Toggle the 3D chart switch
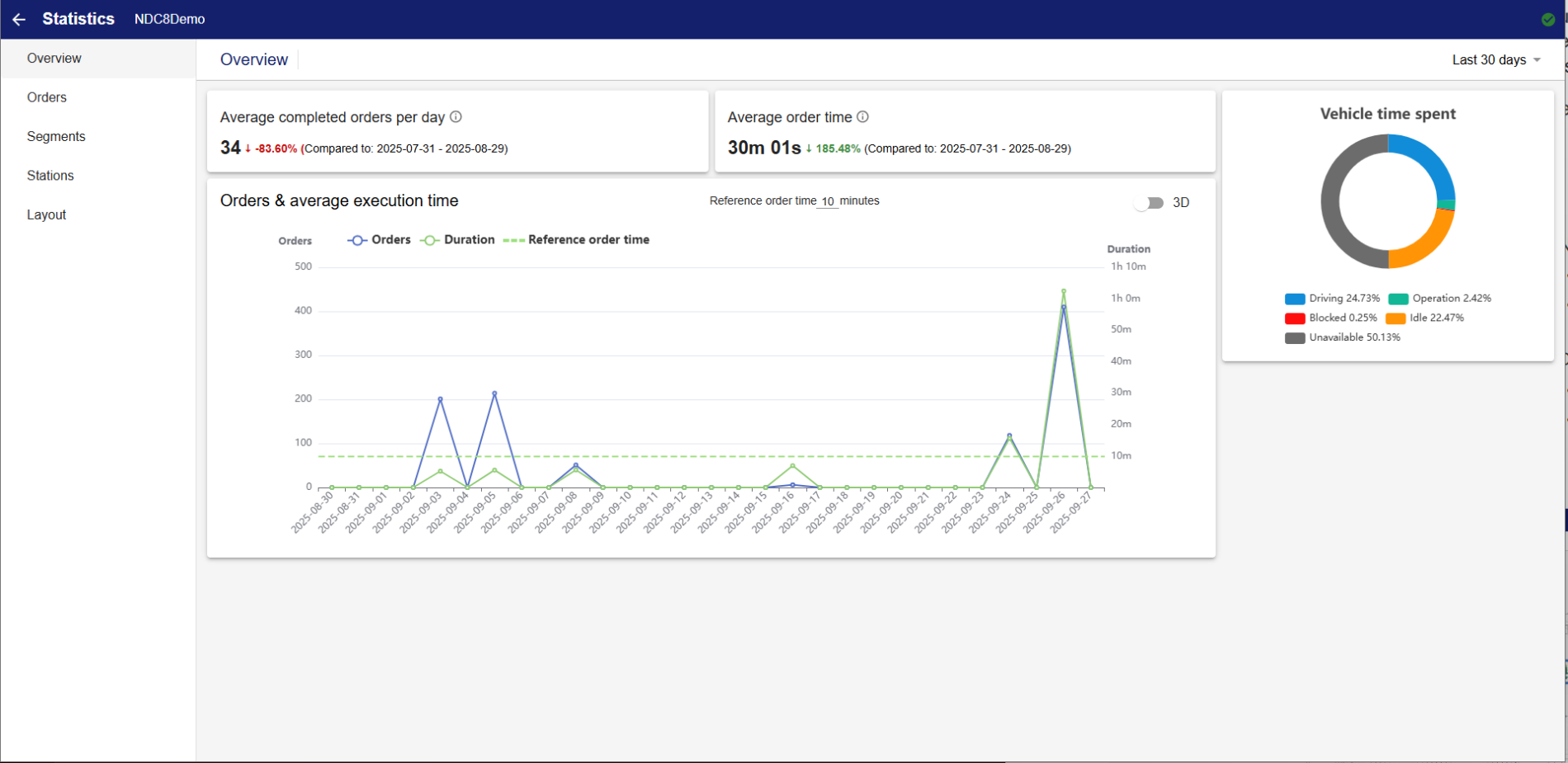The height and width of the screenshot is (763, 1568). click(1149, 203)
